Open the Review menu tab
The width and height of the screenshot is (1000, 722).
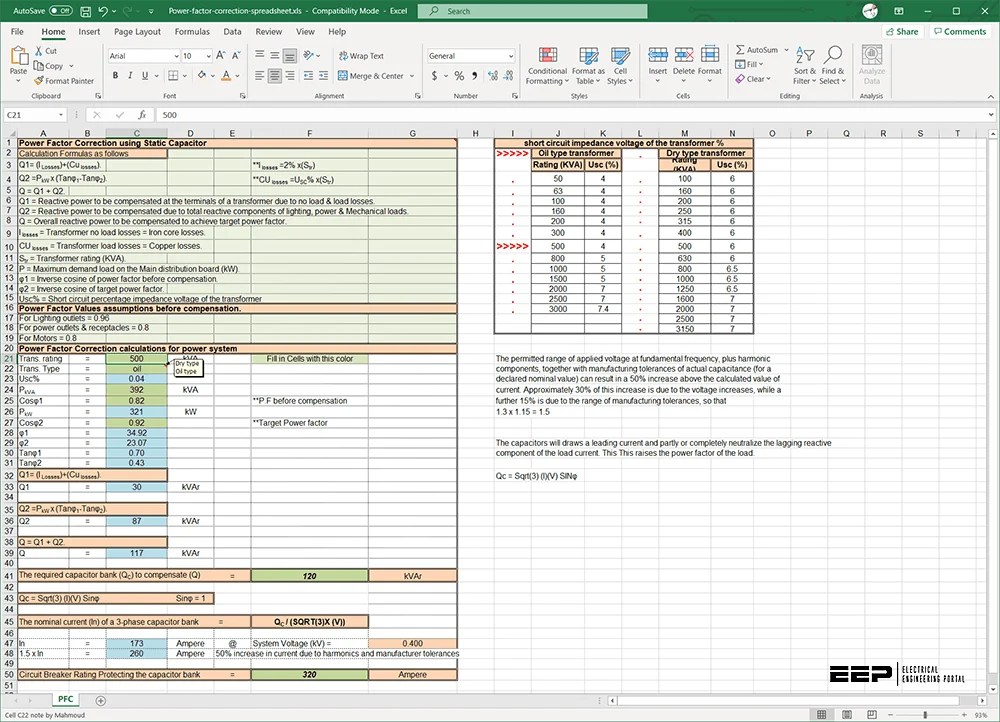point(267,31)
